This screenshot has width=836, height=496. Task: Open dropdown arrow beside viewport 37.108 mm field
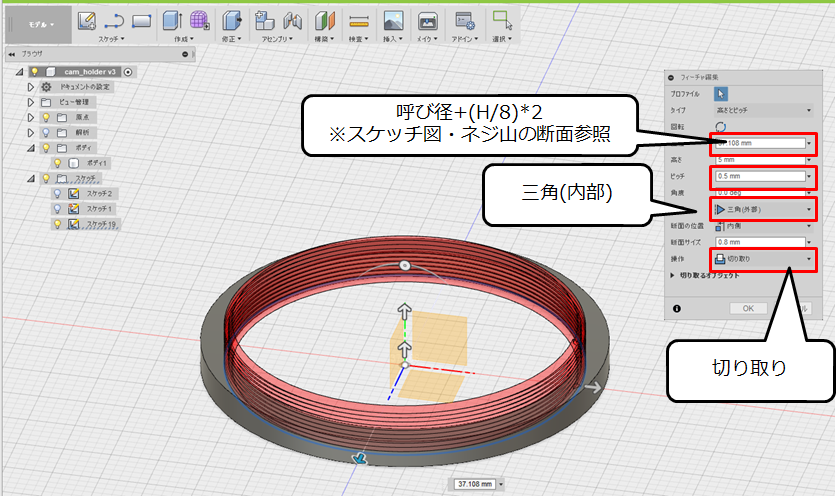pyautogui.click(x=501, y=484)
